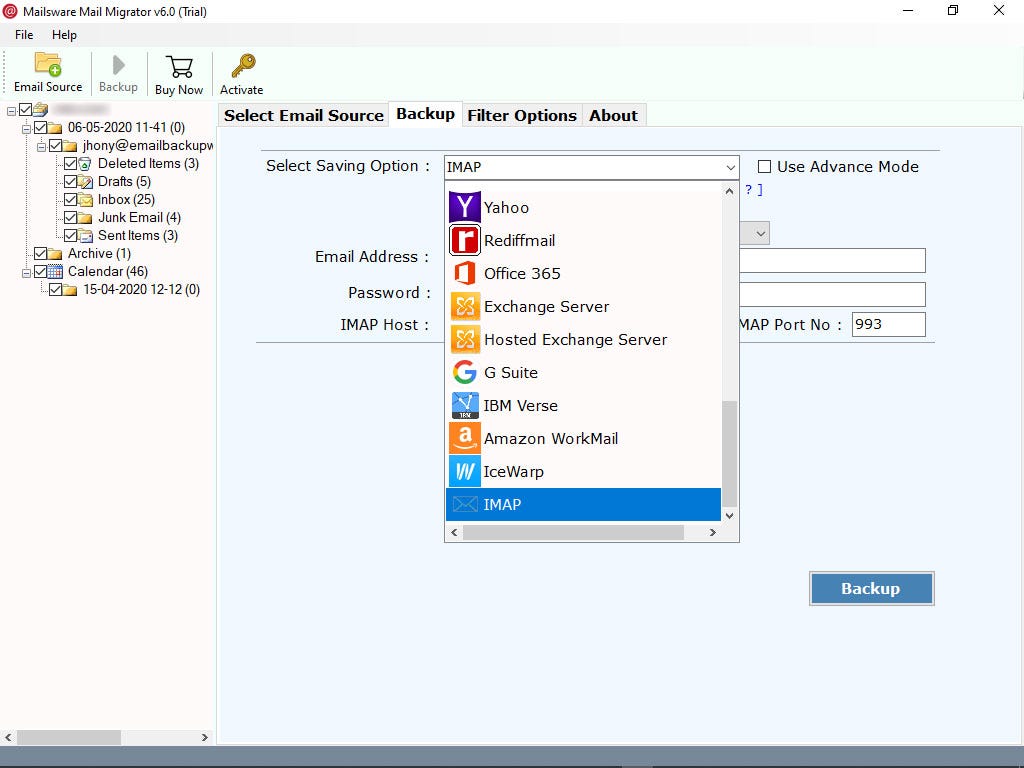1024x768 pixels.
Task: Click the dropdown vertical scrollbar thumb
Action: (729, 454)
